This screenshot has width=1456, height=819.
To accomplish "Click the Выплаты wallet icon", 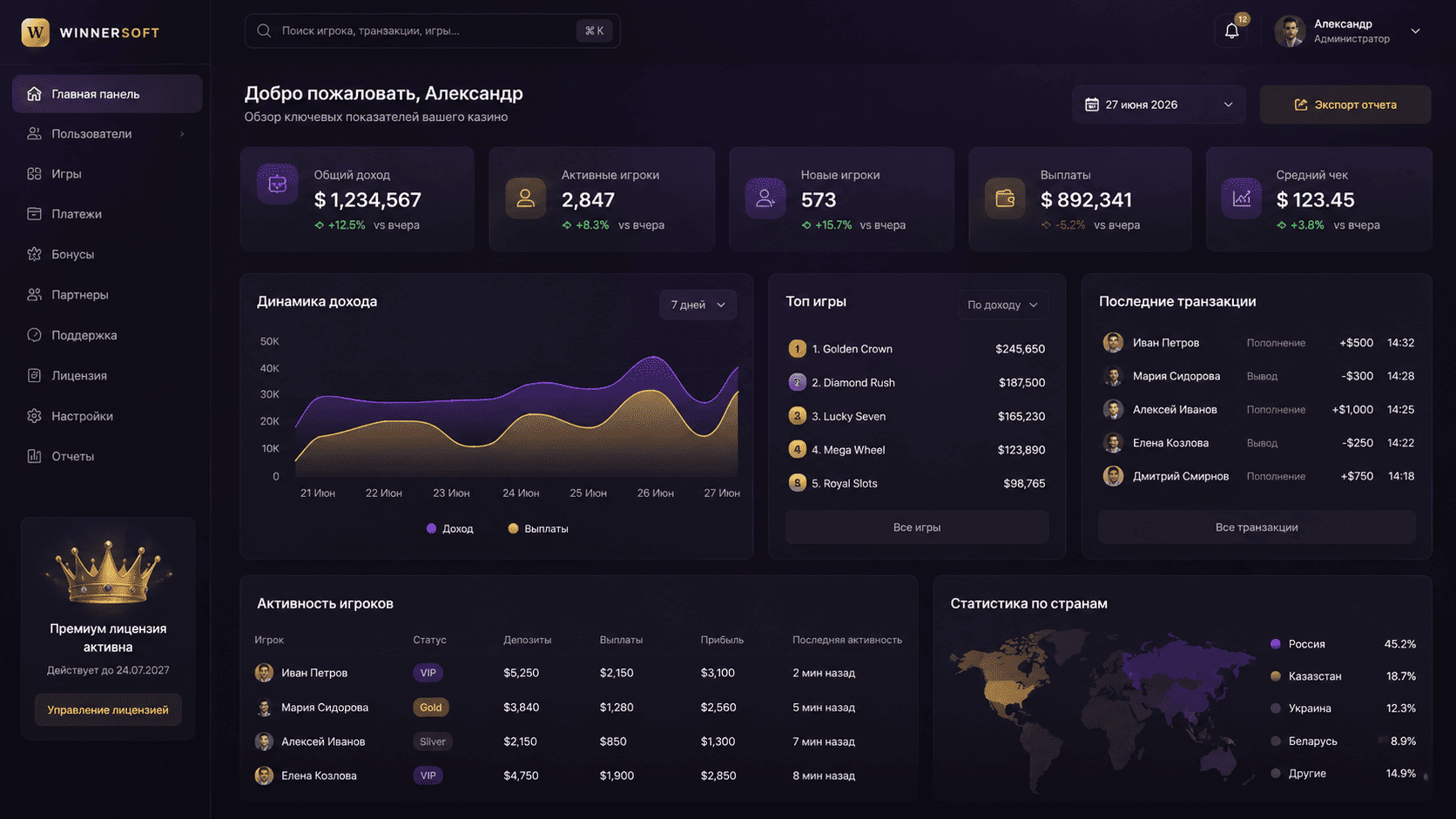I will tap(1005, 198).
